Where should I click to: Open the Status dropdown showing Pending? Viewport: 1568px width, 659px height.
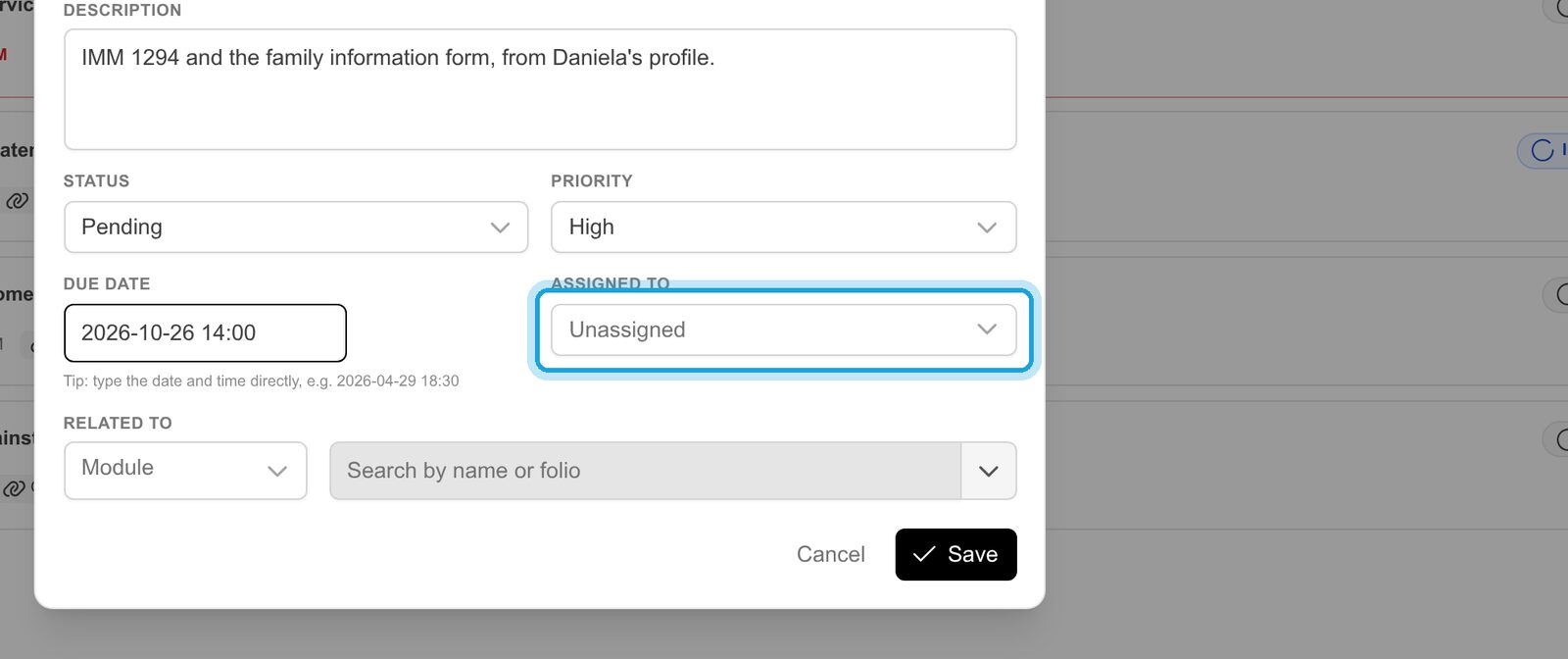click(296, 228)
